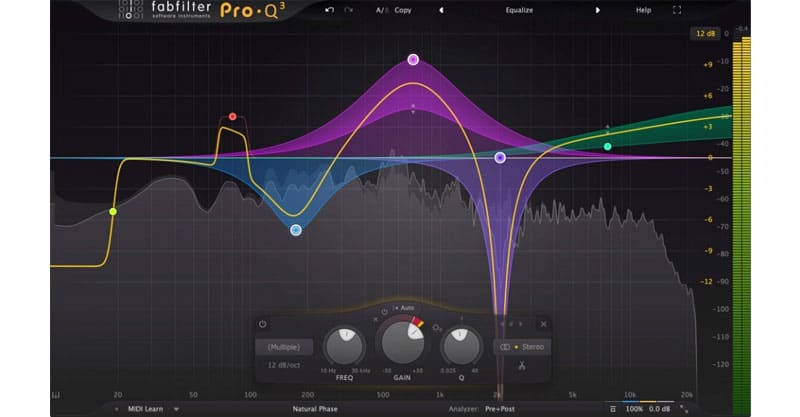Enable Auto threshold mode
The width and height of the screenshot is (800, 417).
pyautogui.click(x=404, y=308)
